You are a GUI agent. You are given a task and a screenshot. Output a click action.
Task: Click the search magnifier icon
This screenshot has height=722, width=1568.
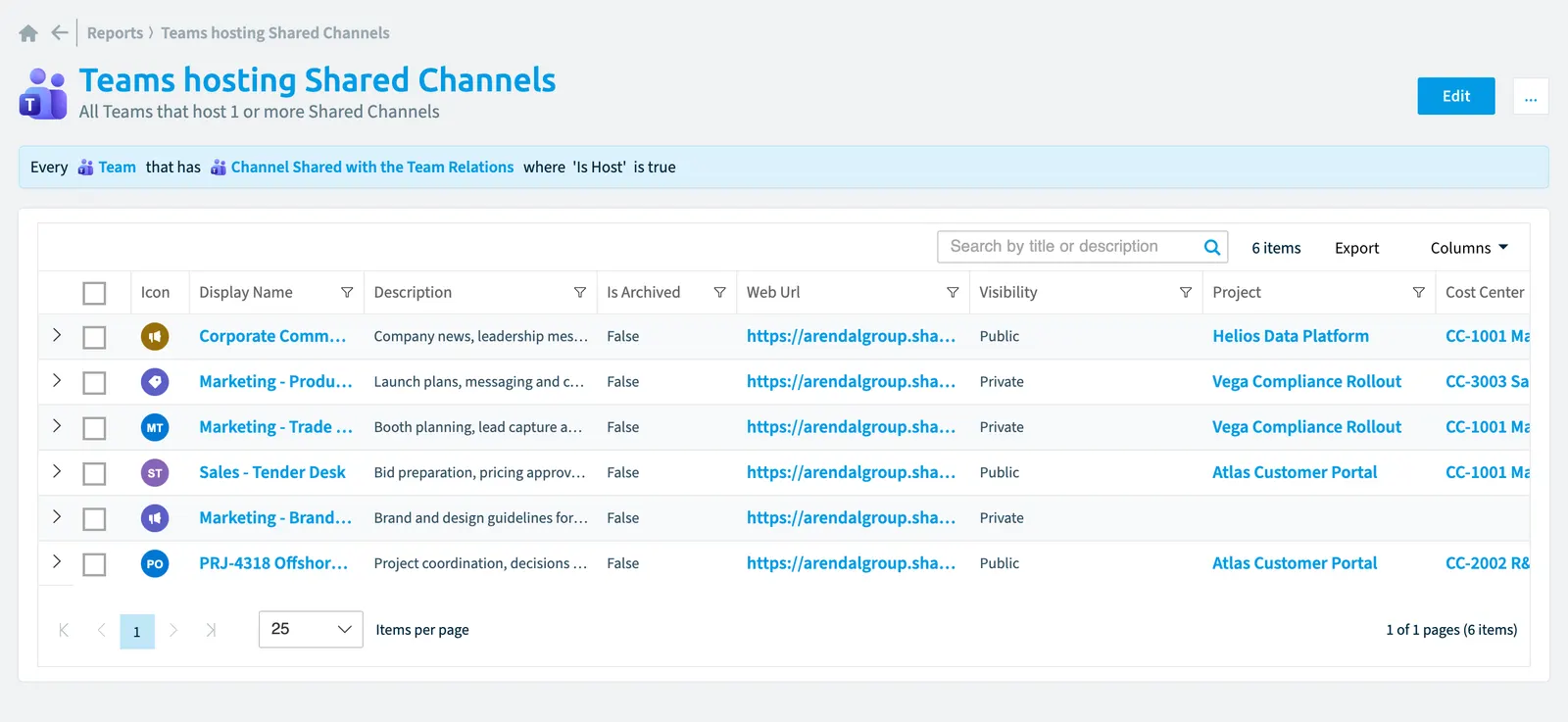click(x=1212, y=247)
